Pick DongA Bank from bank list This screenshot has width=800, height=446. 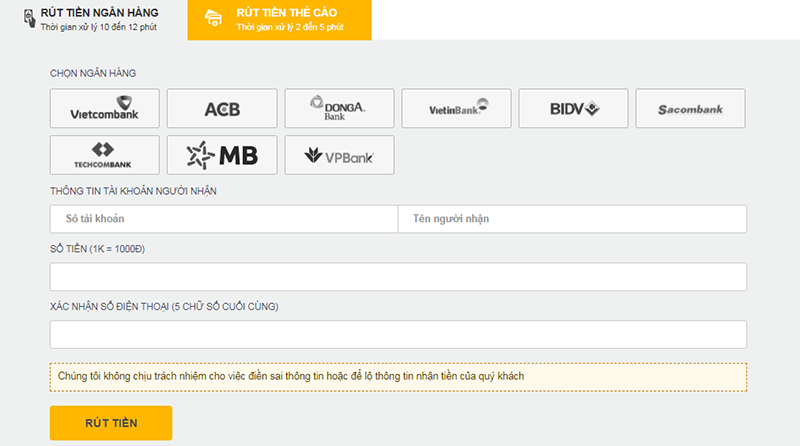coord(339,108)
